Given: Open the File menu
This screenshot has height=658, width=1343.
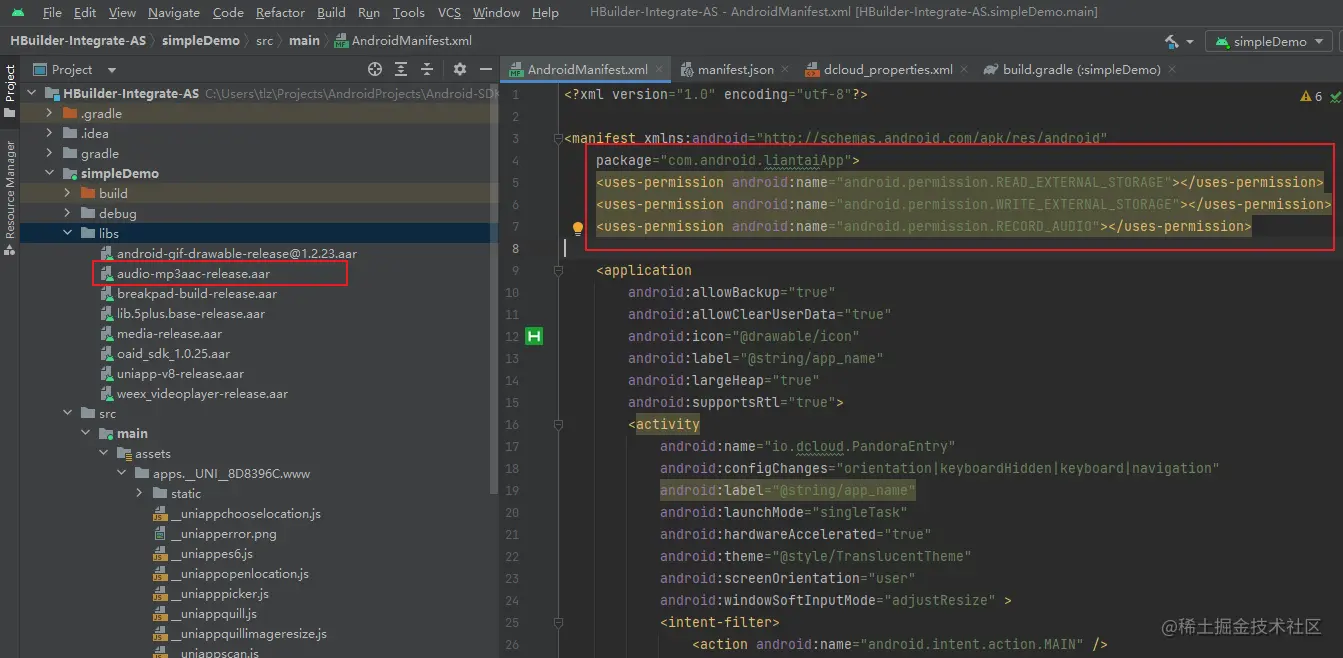Looking at the screenshot, I should 52,13.
